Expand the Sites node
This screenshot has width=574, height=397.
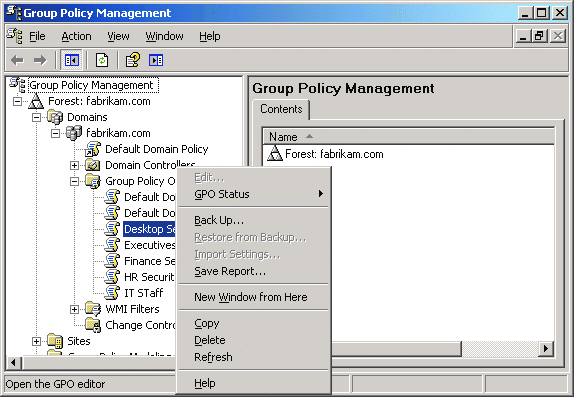[36, 341]
